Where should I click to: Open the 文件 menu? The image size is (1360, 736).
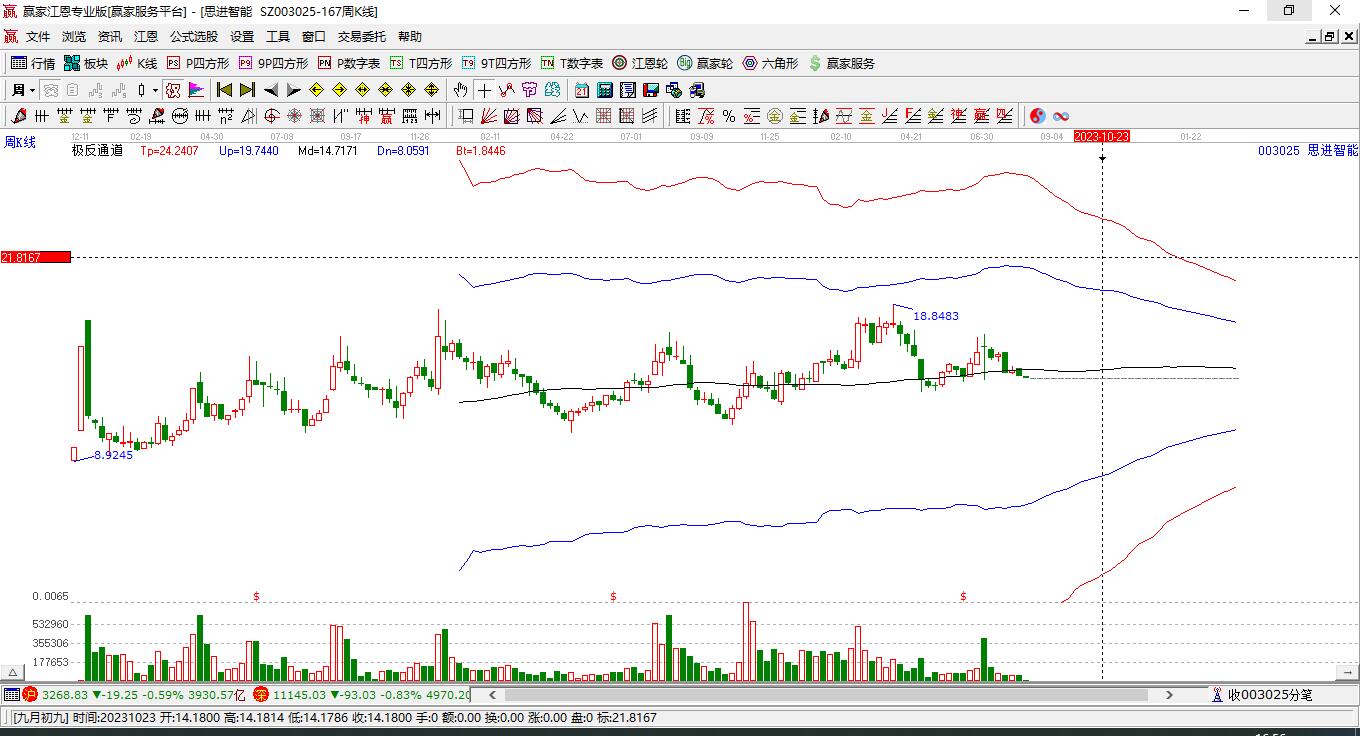[38, 37]
